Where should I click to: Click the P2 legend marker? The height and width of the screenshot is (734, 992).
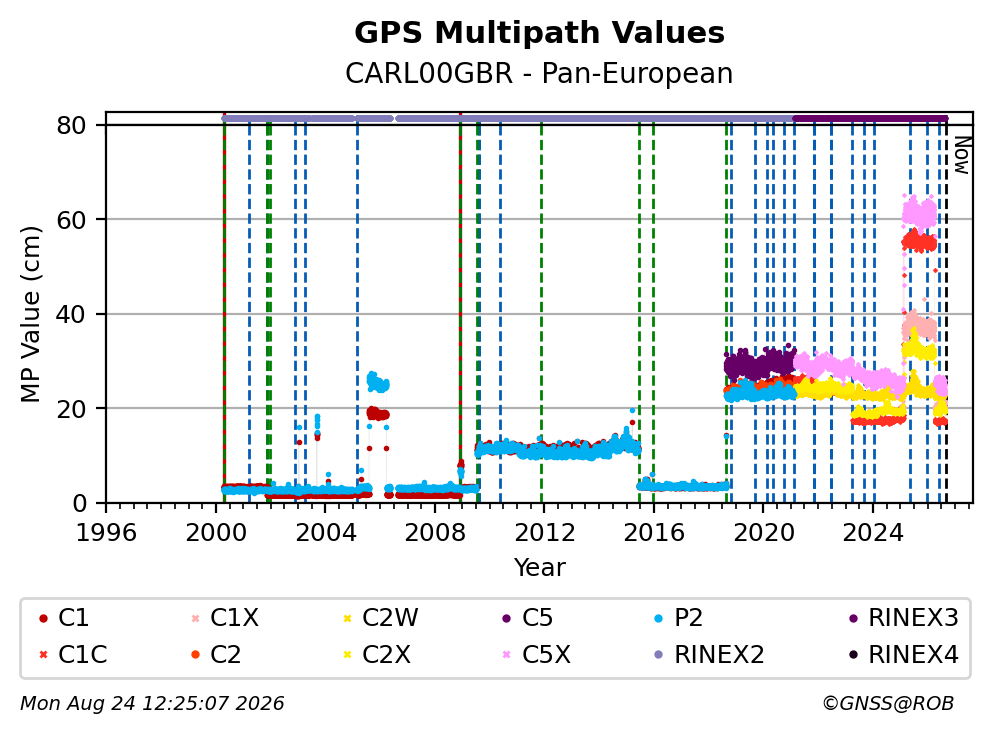659,618
